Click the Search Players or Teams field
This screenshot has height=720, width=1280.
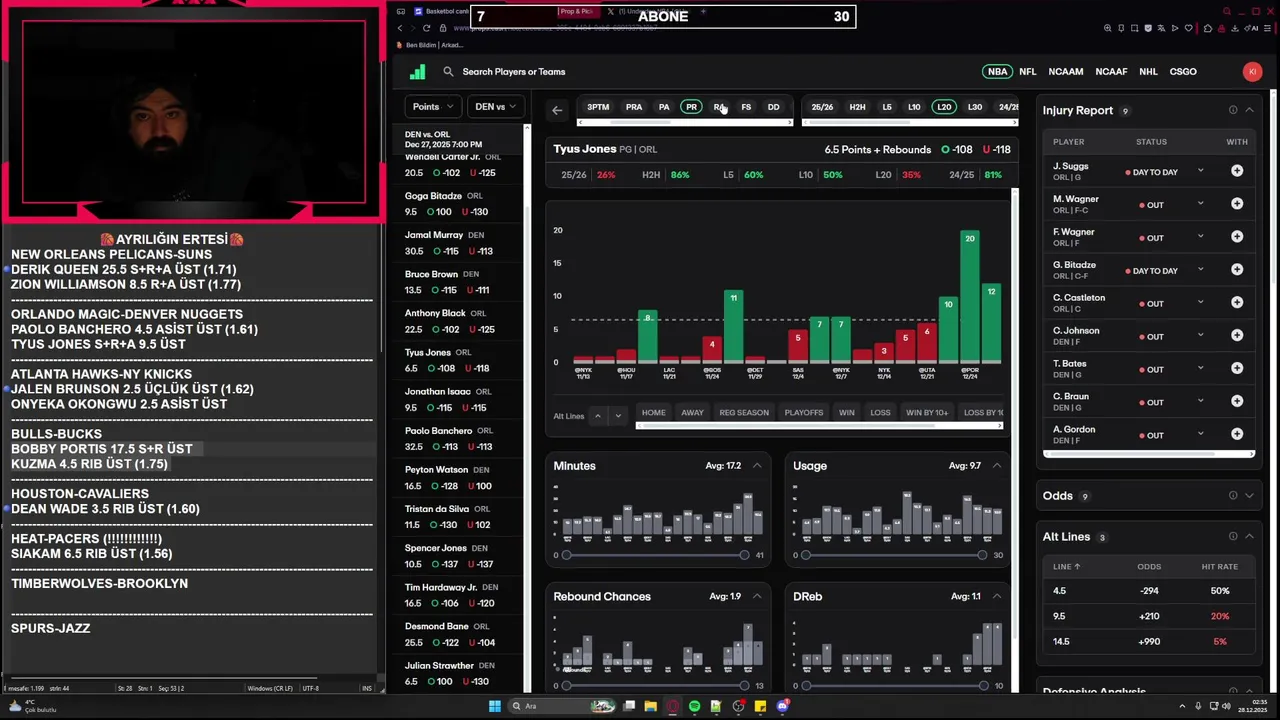pos(514,72)
